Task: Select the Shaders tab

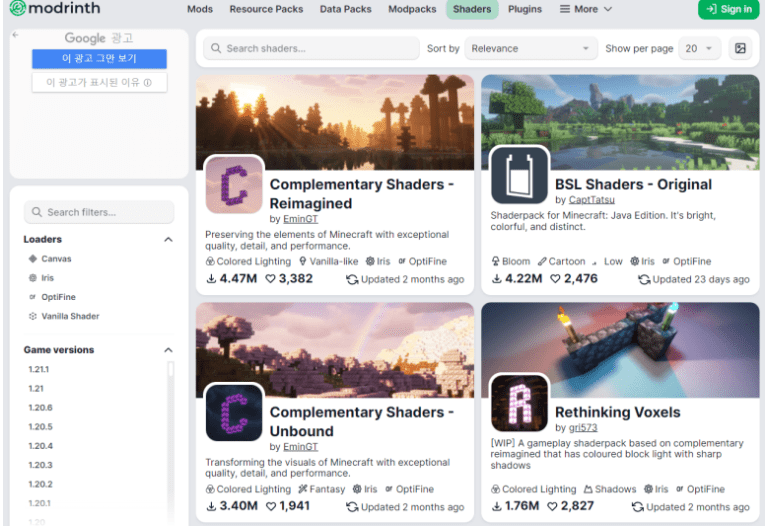Action: pos(472,9)
